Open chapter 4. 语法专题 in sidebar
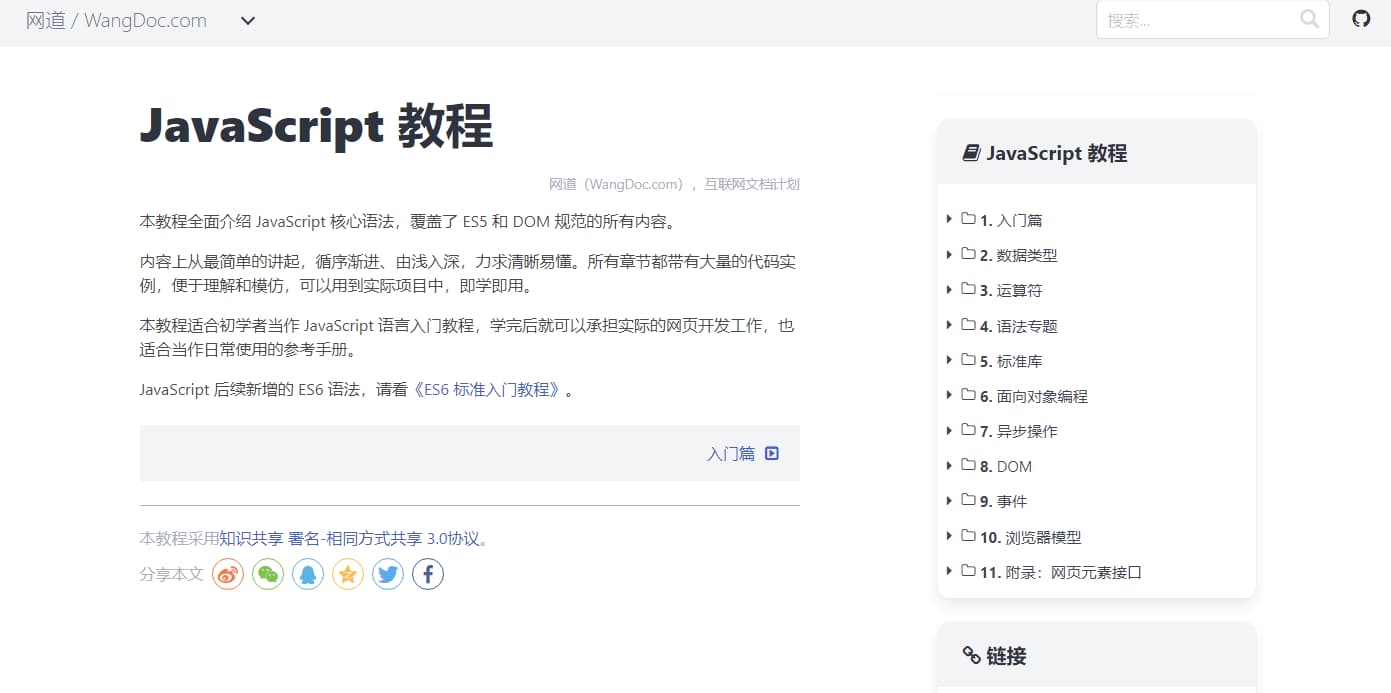The width and height of the screenshot is (1391, 693). [x=1018, y=326]
